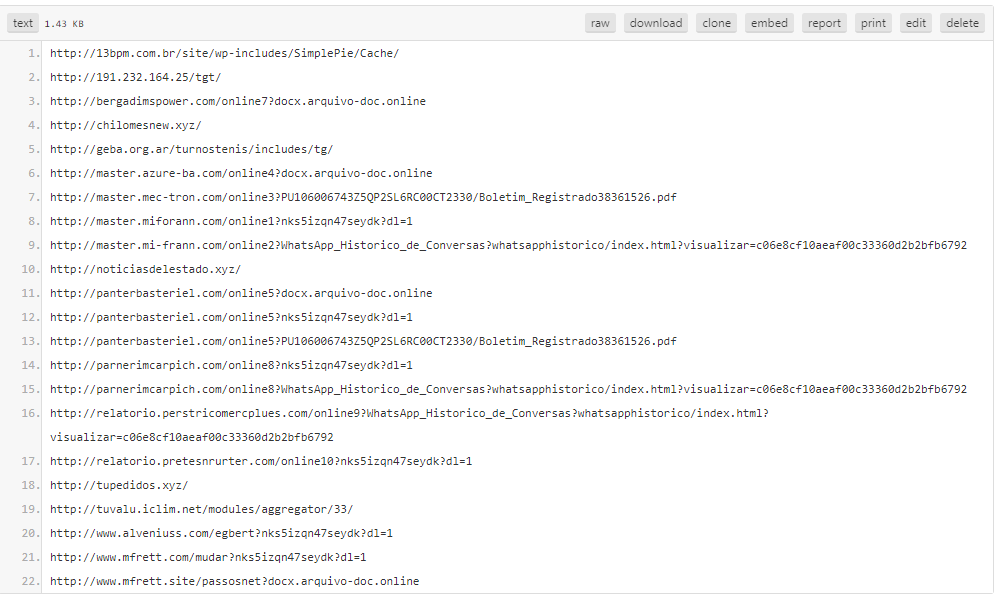Click line number 22 in gutter
This screenshot has height=607, width=999.
30,582
